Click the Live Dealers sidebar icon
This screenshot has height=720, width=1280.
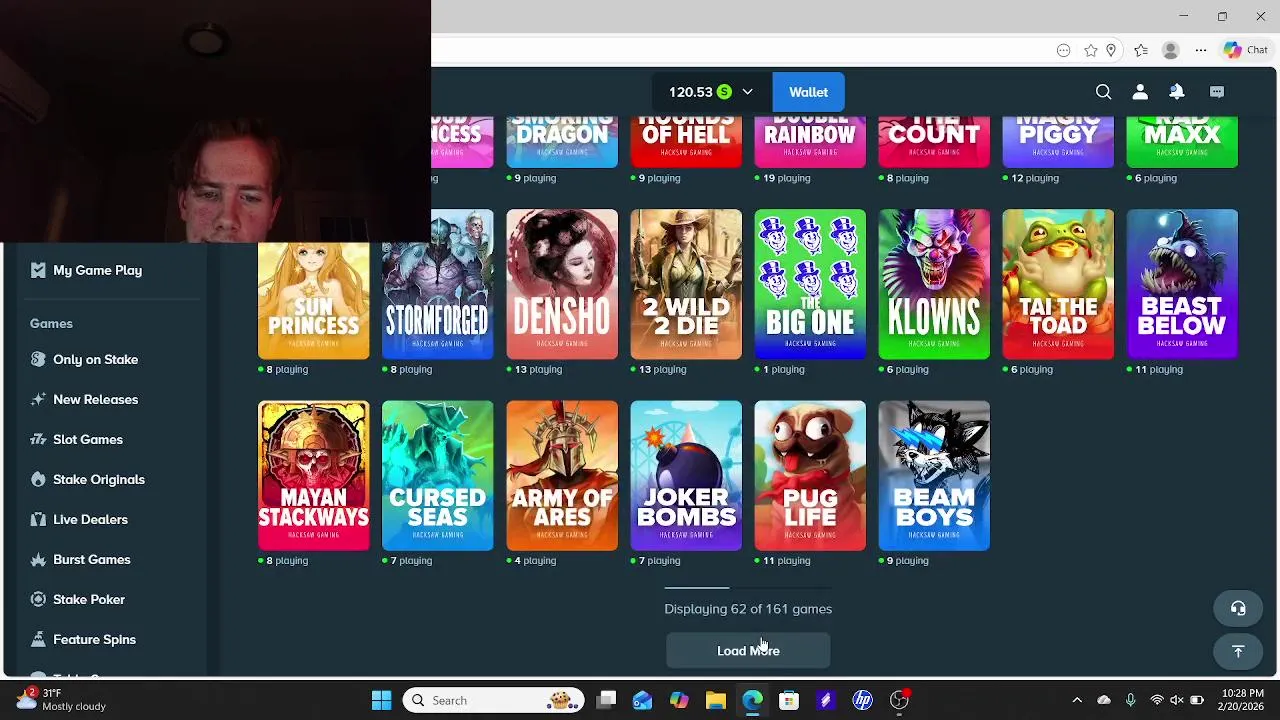(x=38, y=519)
